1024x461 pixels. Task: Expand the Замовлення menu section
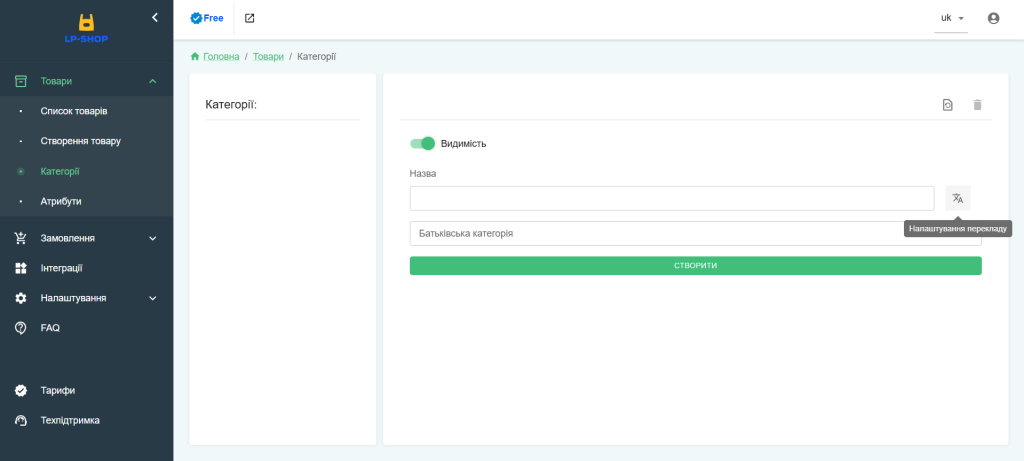tap(153, 238)
